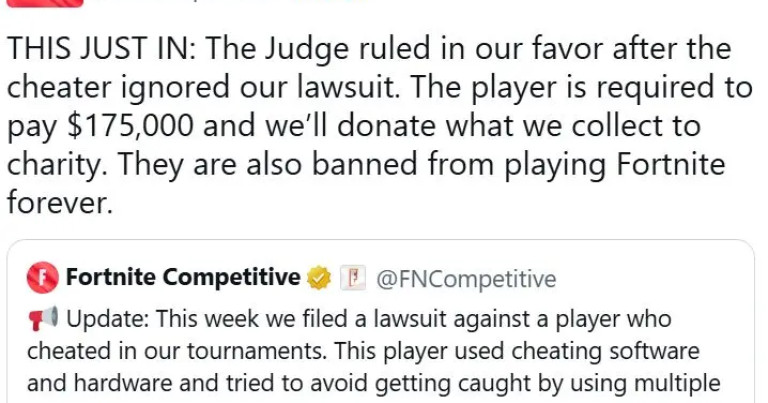Click the megaphone emoji before "Update"

point(43,319)
